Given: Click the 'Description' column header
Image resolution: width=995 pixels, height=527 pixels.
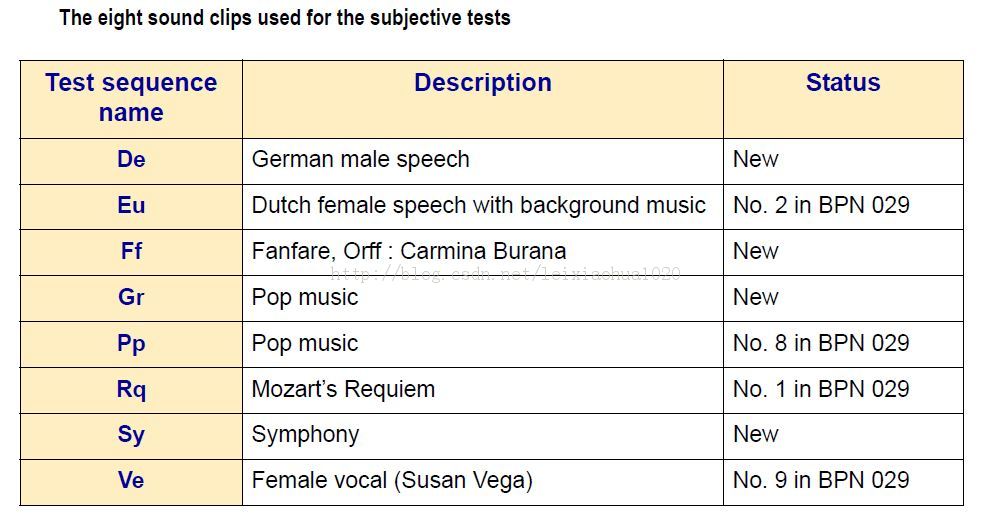Looking at the screenshot, I should [483, 83].
